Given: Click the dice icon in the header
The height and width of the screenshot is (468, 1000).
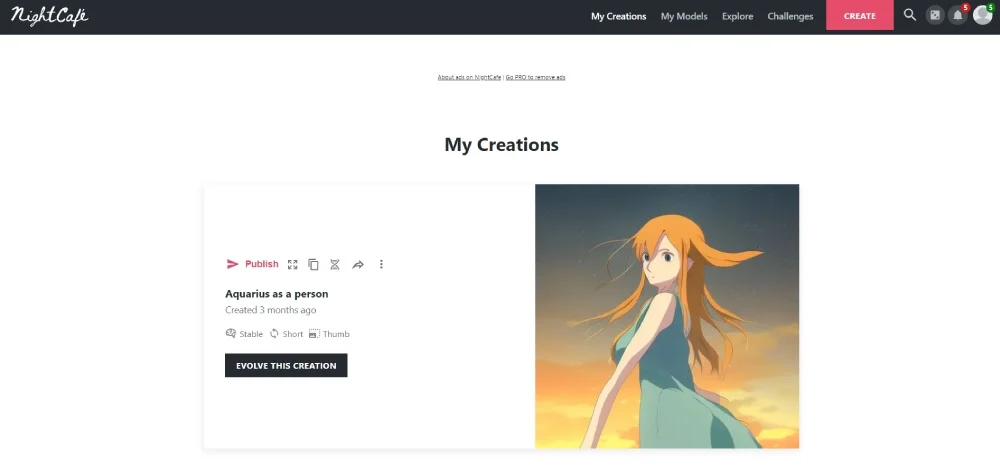Looking at the screenshot, I should 934,16.
